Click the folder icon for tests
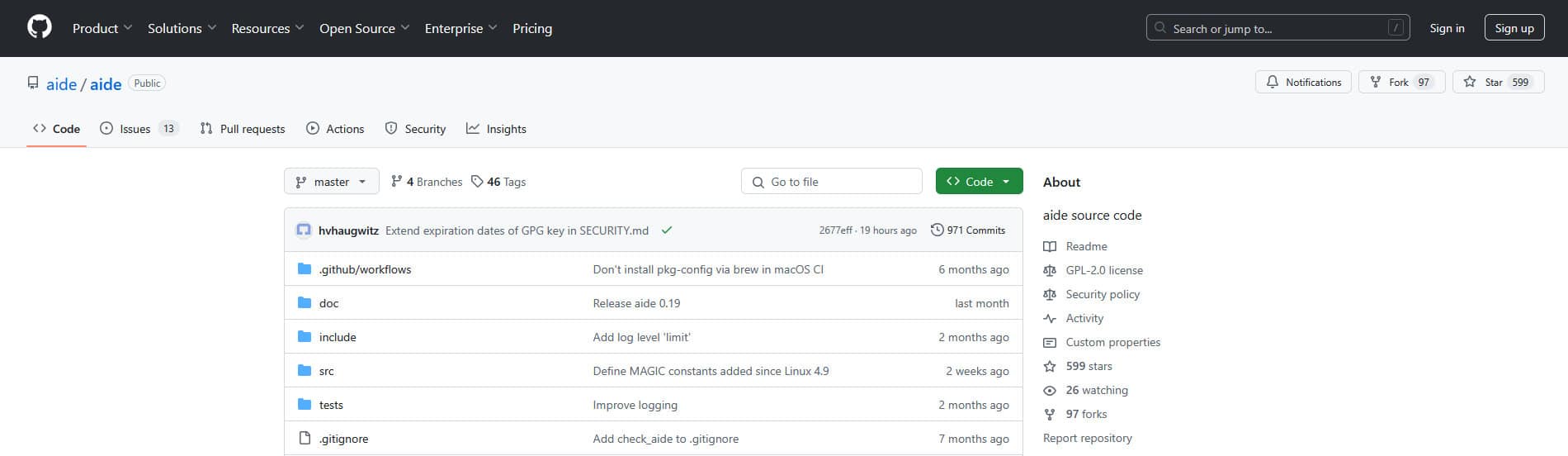1568x456 pixels. 305,405
